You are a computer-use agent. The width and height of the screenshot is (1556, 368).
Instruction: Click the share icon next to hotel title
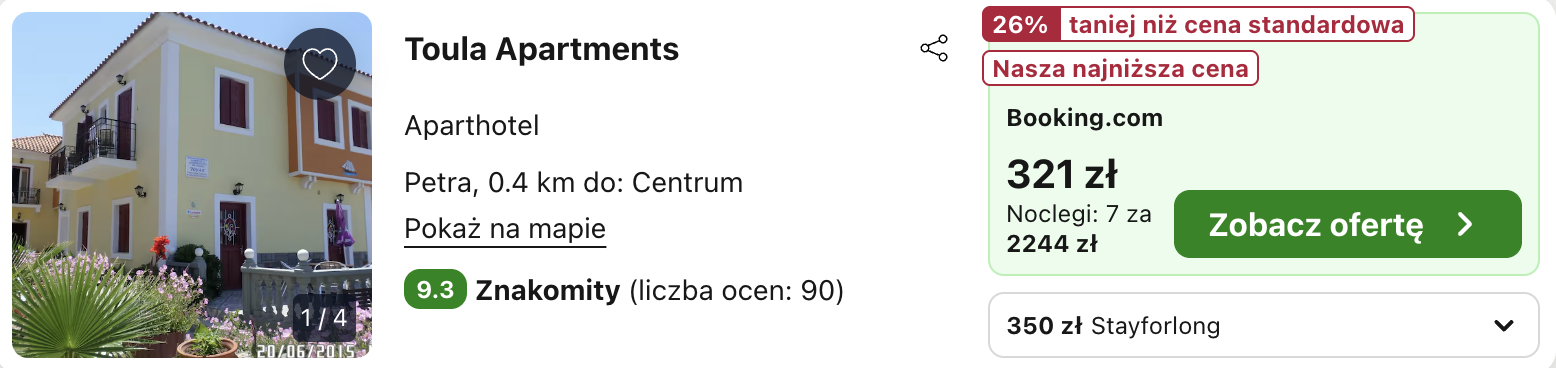click(x=933, y=49)
